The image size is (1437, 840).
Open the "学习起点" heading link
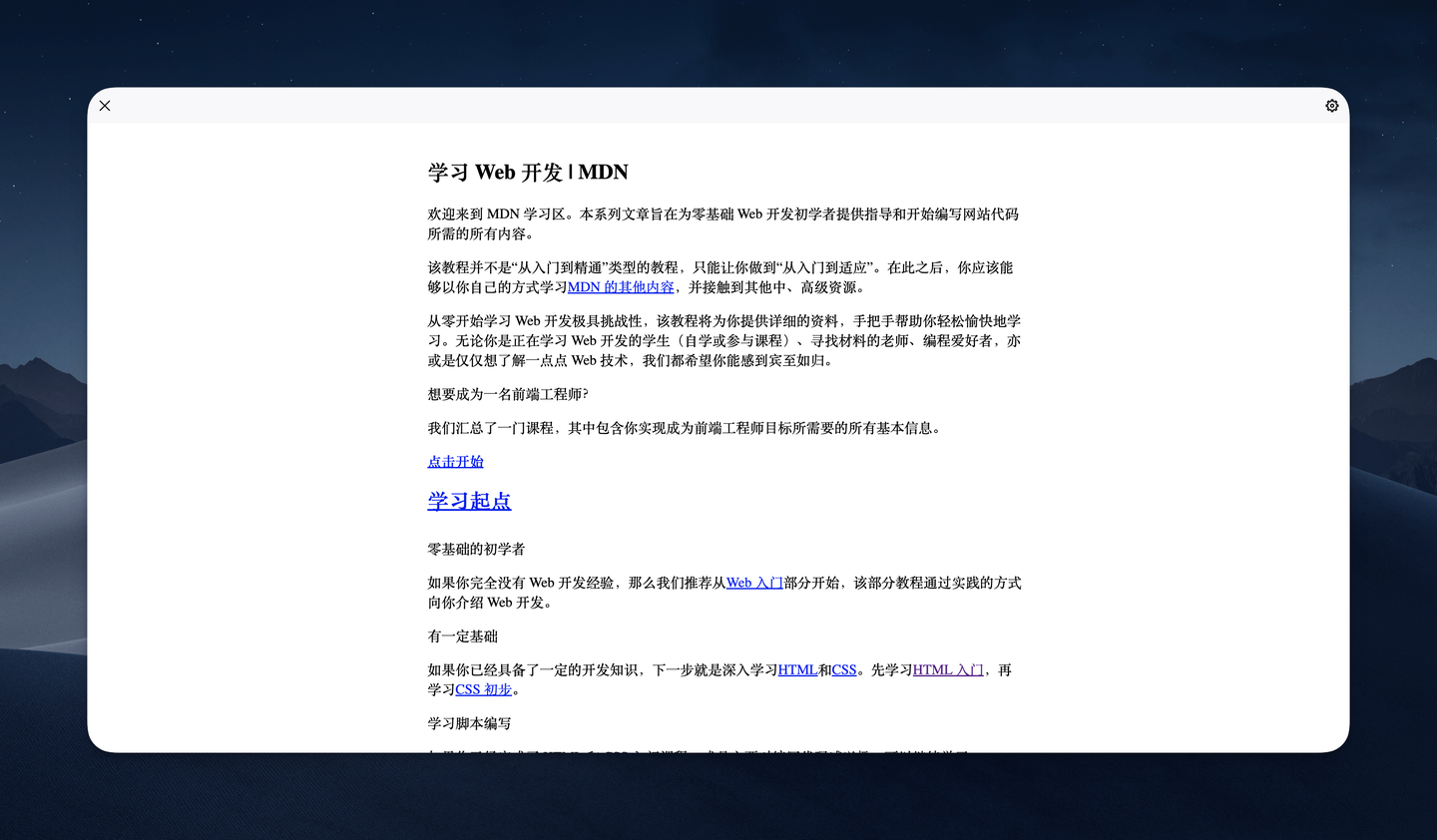point(469,501)
